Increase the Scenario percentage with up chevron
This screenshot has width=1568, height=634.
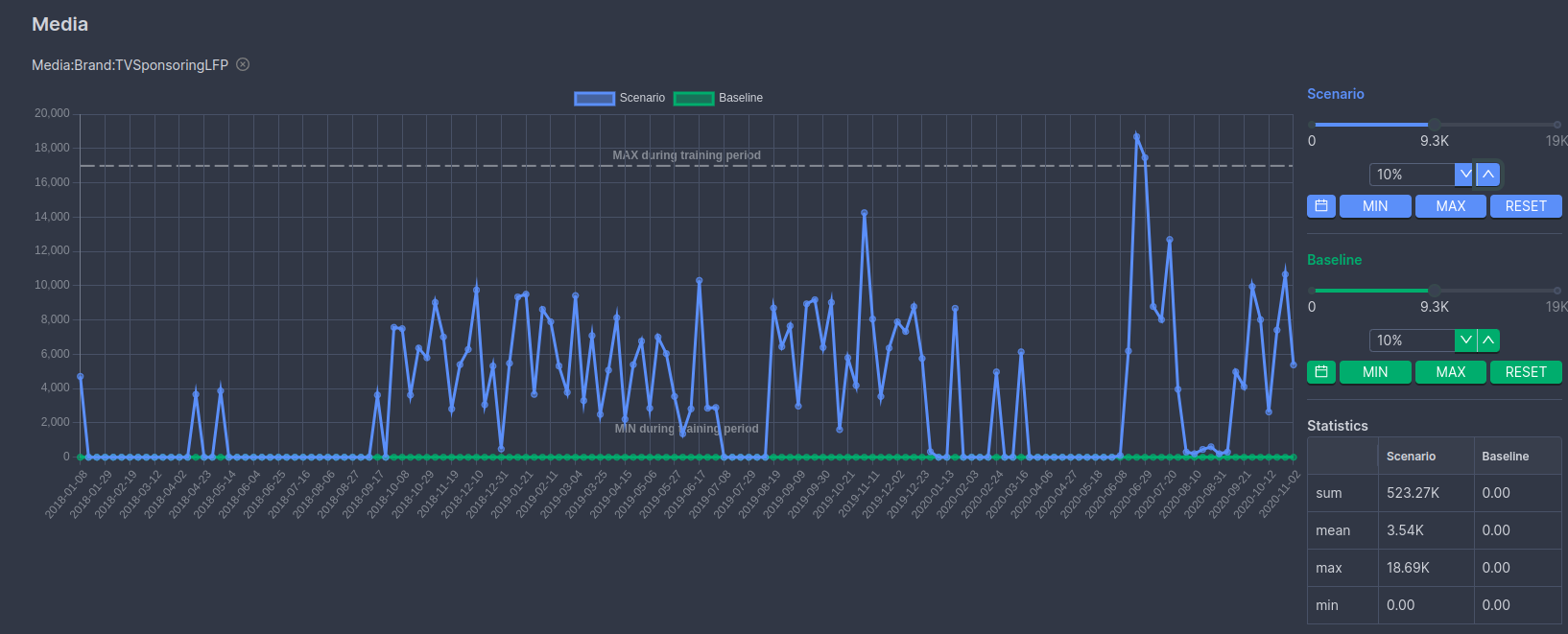point(1487,175)
